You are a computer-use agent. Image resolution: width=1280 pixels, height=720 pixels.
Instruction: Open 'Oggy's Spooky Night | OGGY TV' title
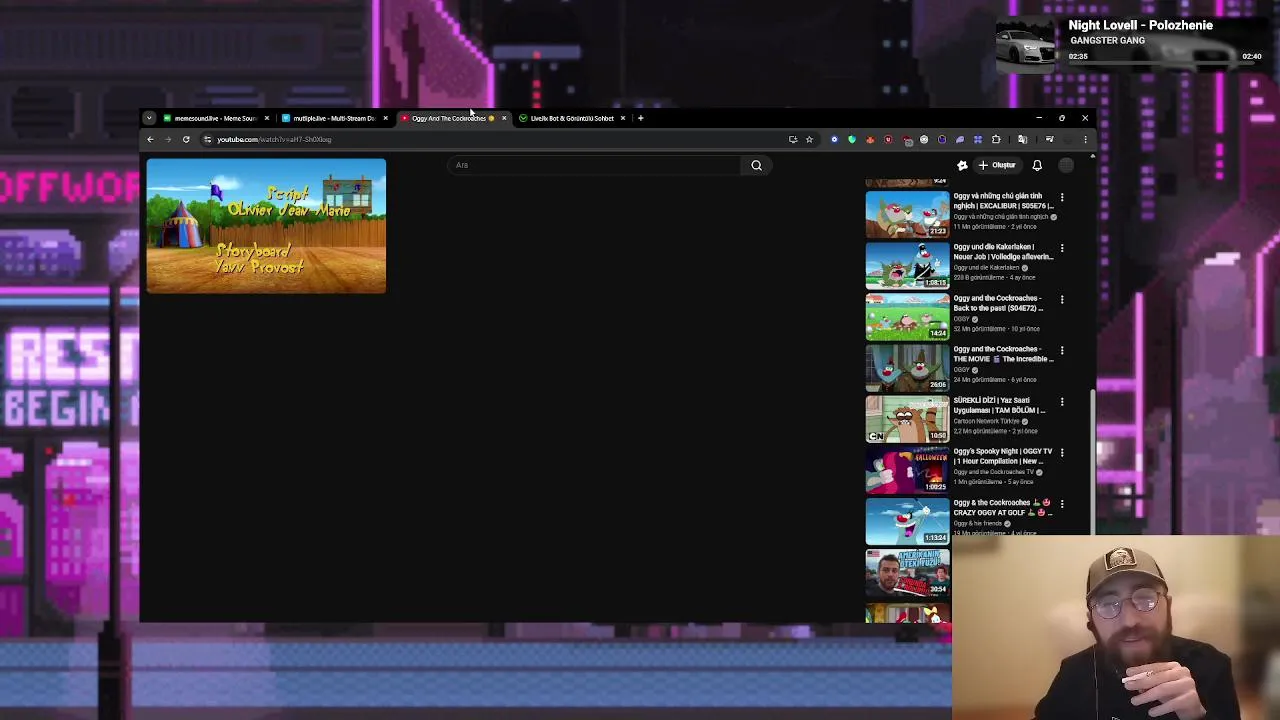[x=1003, y=456]
